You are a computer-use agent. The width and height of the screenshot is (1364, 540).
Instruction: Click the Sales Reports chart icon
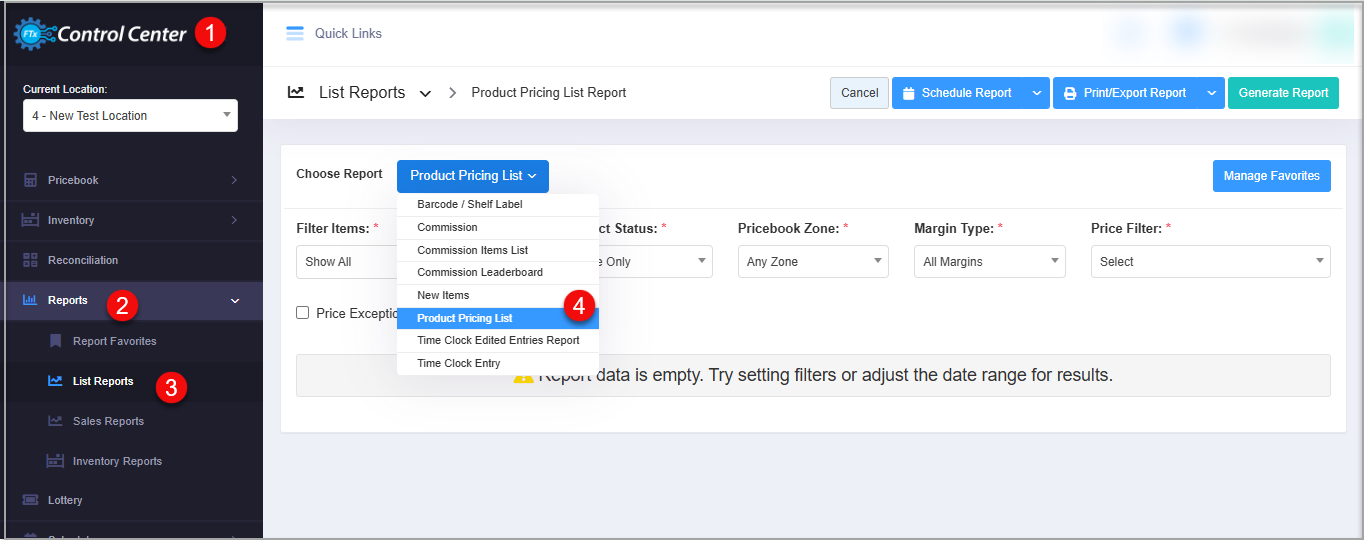click(55, 421)
